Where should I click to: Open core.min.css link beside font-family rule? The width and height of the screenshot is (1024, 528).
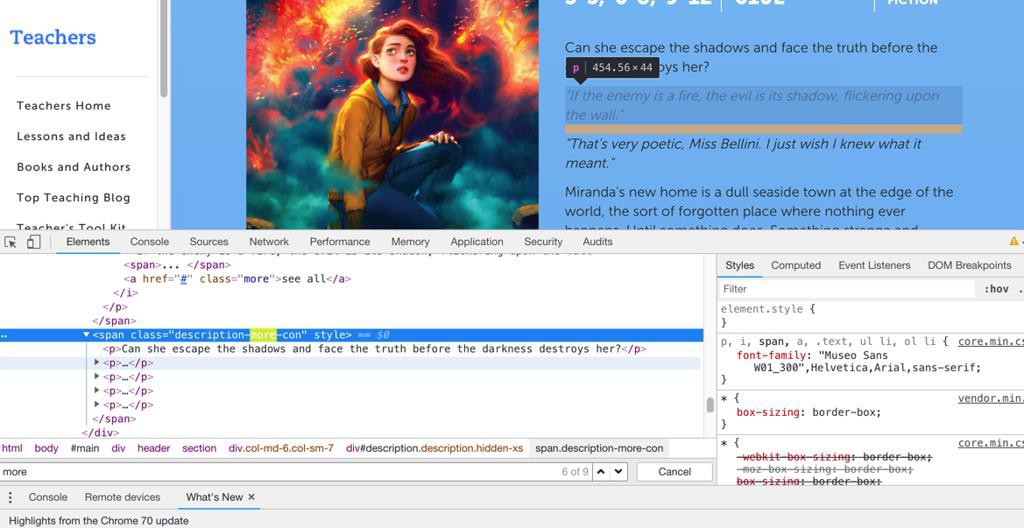[990, 342]
